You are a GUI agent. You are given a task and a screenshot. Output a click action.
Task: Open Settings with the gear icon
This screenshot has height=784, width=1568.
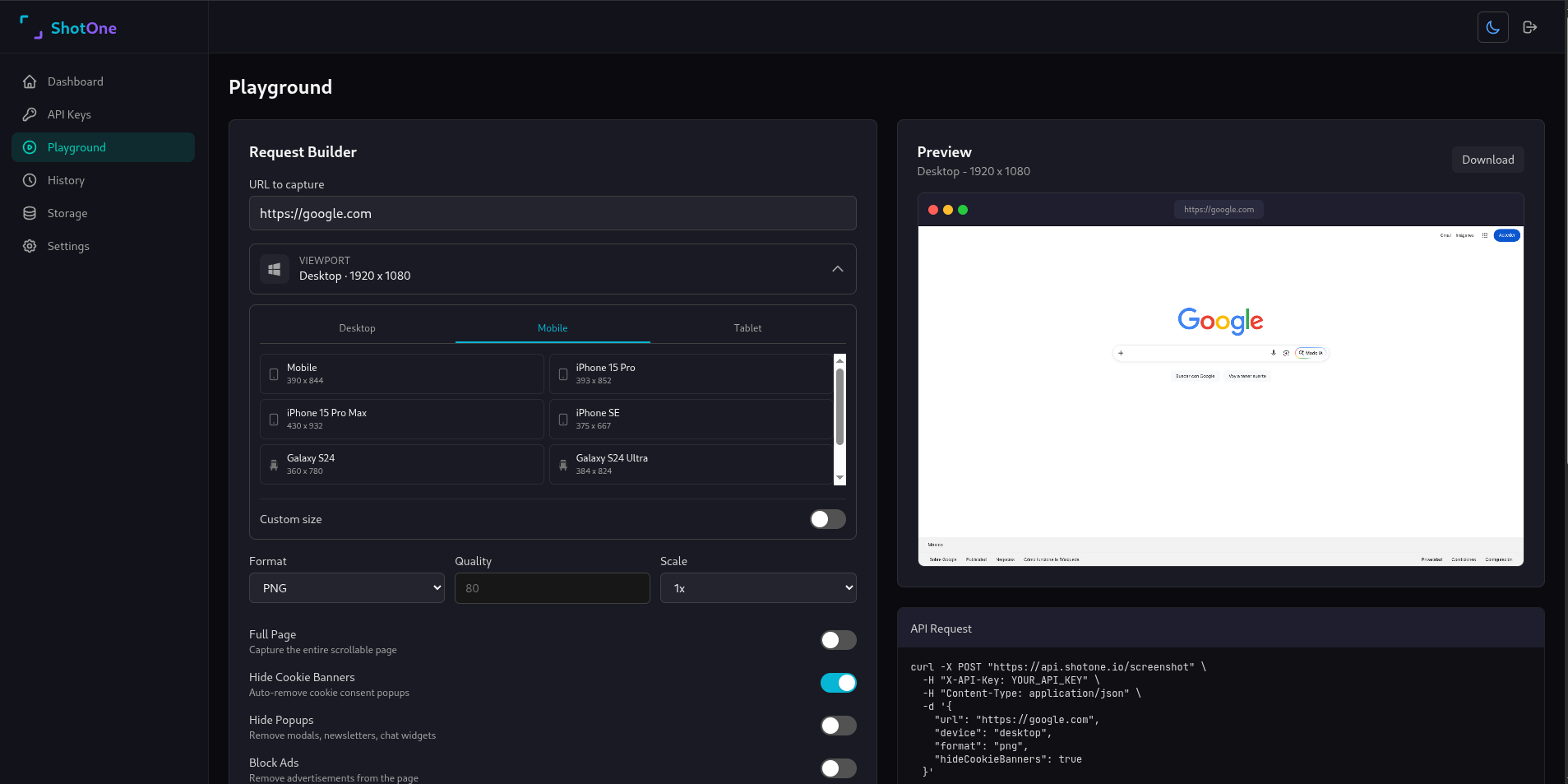click(29, 246)
